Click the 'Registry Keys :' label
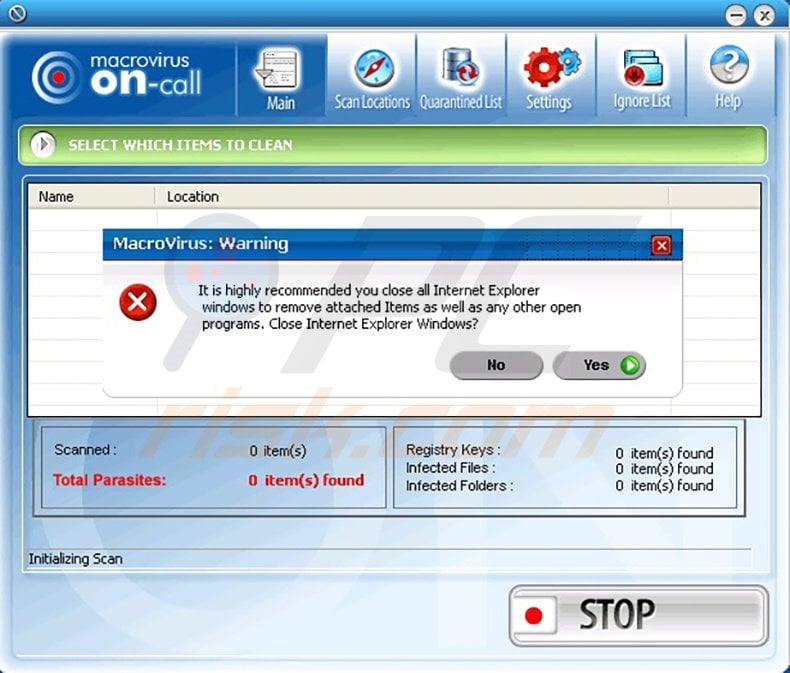The height and width of the screenshot is (673, 790). (x=453, y=449)
